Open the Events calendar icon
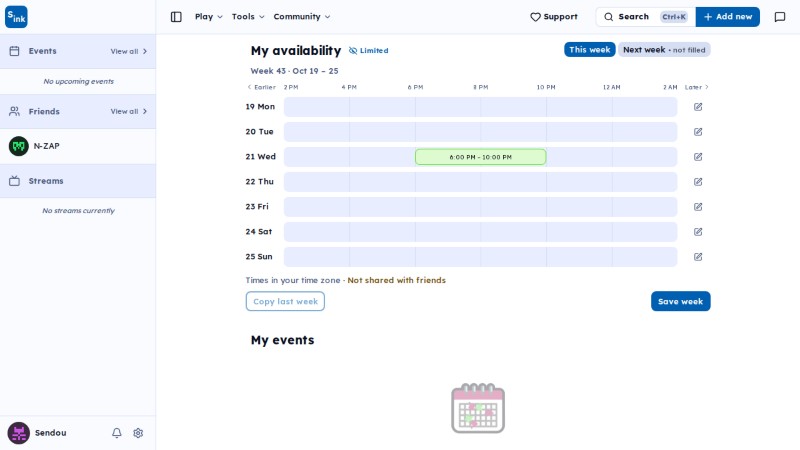This screenshot has height=450, width=800. pyautogui.click(x=14, y=51)
